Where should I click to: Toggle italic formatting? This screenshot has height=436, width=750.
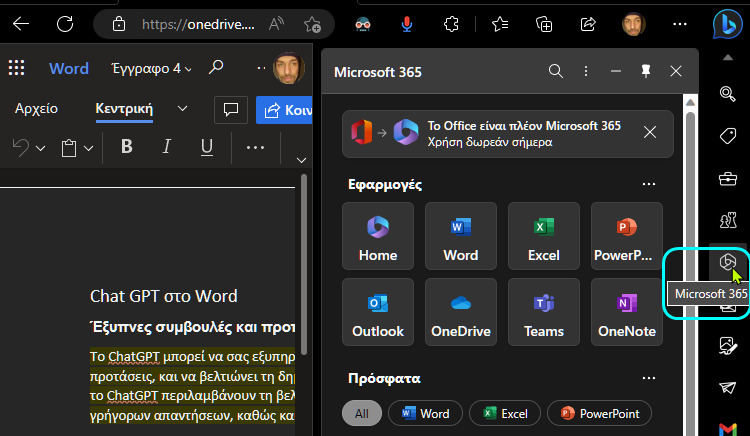166,147
